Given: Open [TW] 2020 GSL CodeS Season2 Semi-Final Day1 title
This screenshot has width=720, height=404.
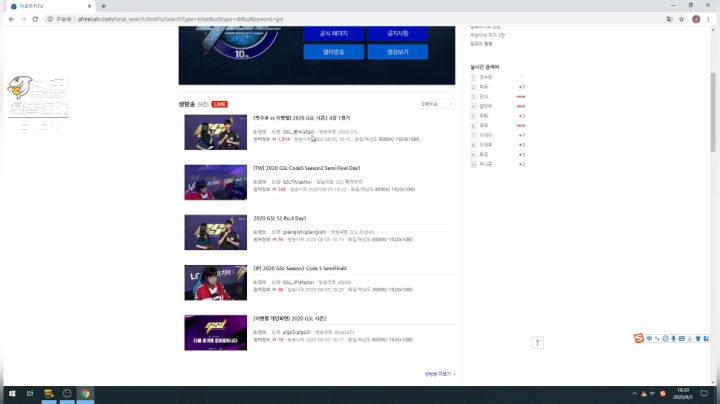Looking at the screenshot, I should point(307,168).
